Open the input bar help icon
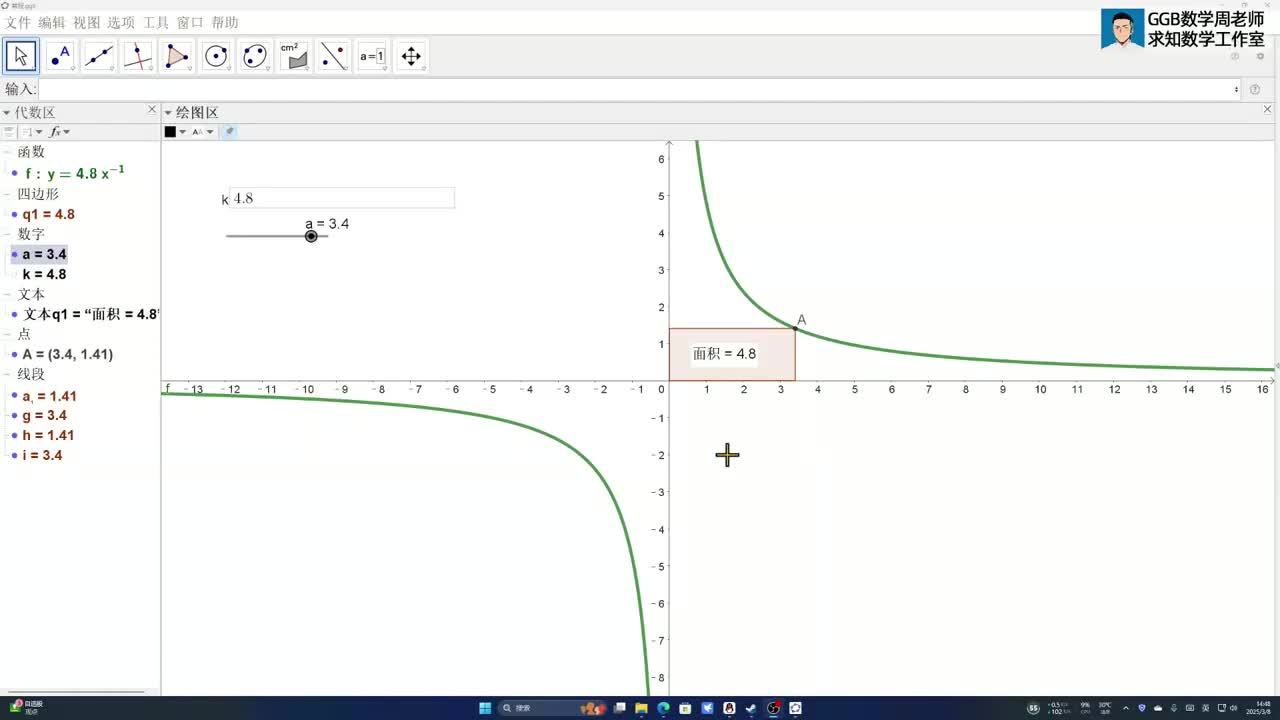 coord(1255,90)
